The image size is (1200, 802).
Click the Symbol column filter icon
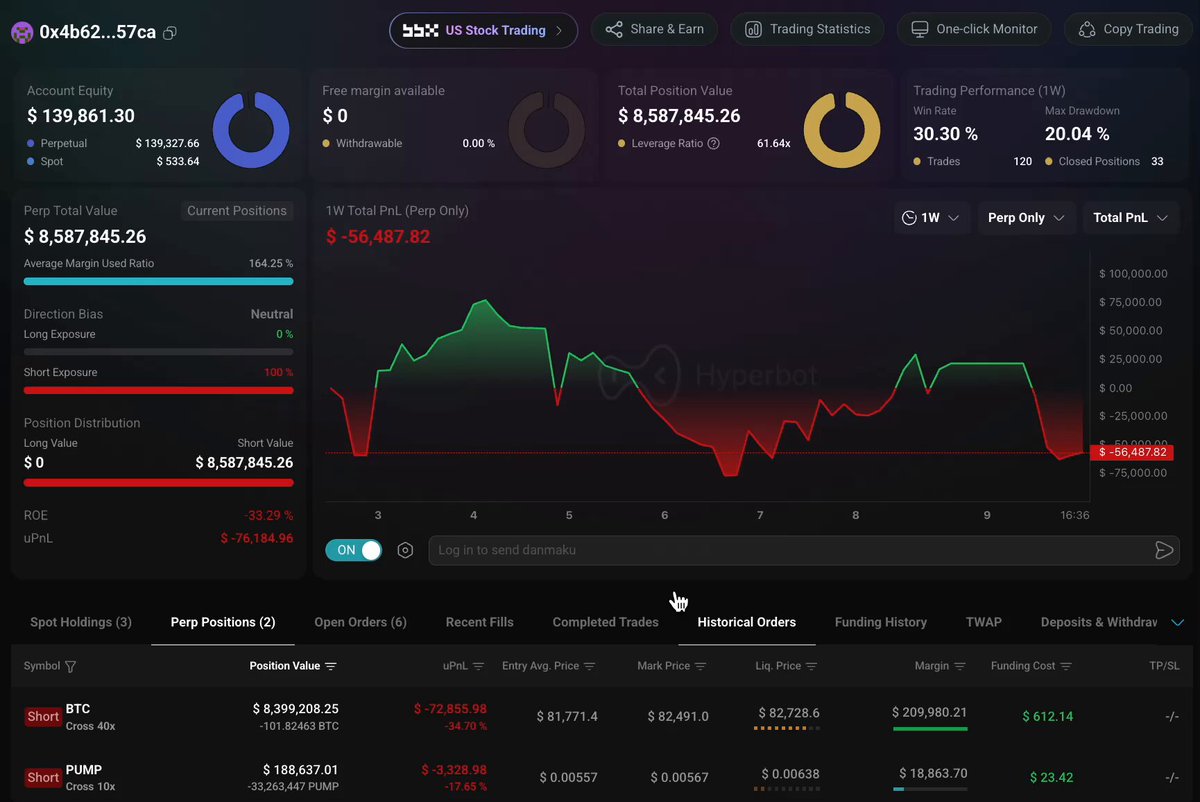point(70,666)
